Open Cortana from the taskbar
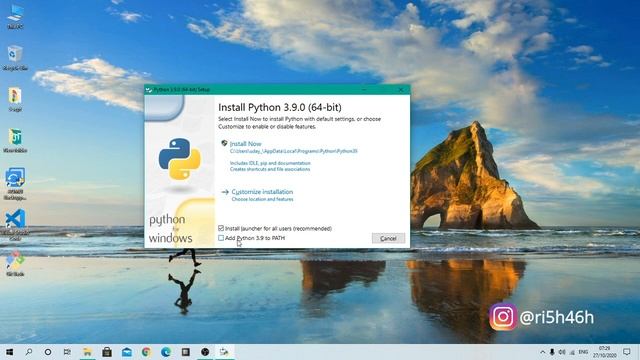Viewport: 640px width, 360px height. click(48, 352)
